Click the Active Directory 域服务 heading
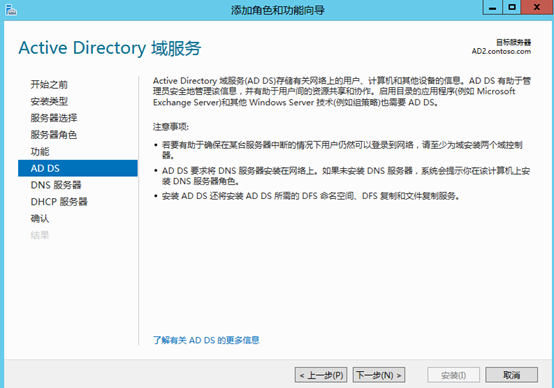Screen dimensions: 554x388 [110, 48]
